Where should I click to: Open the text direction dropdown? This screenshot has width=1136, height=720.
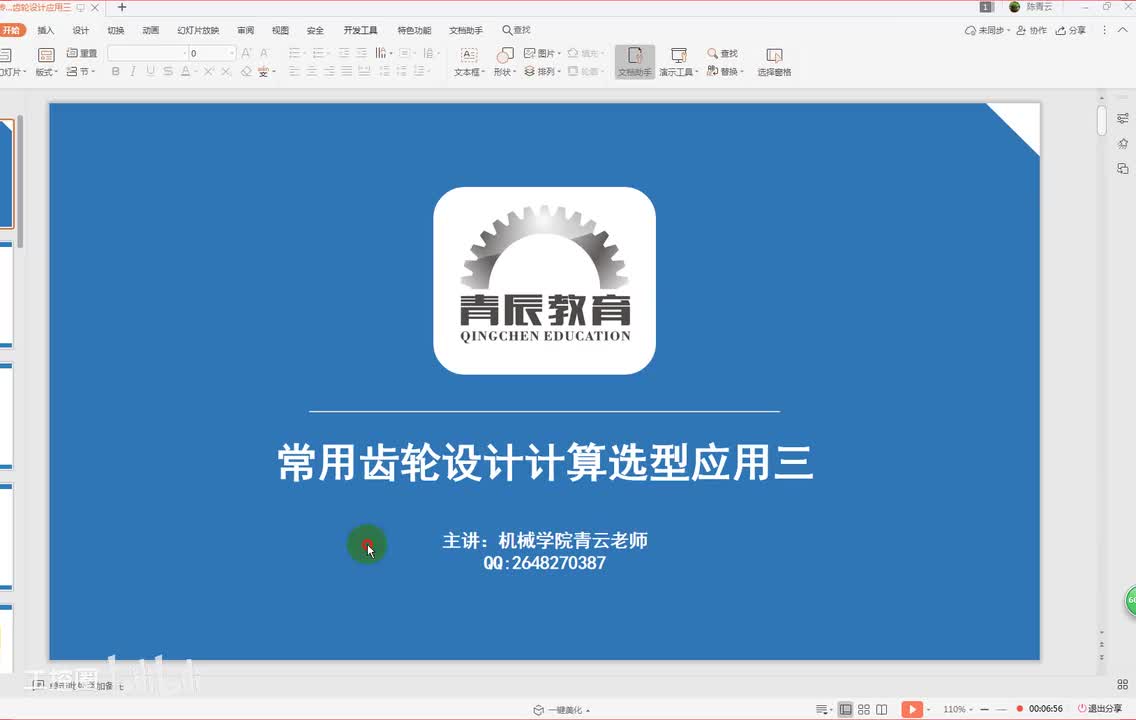(383, 53)
